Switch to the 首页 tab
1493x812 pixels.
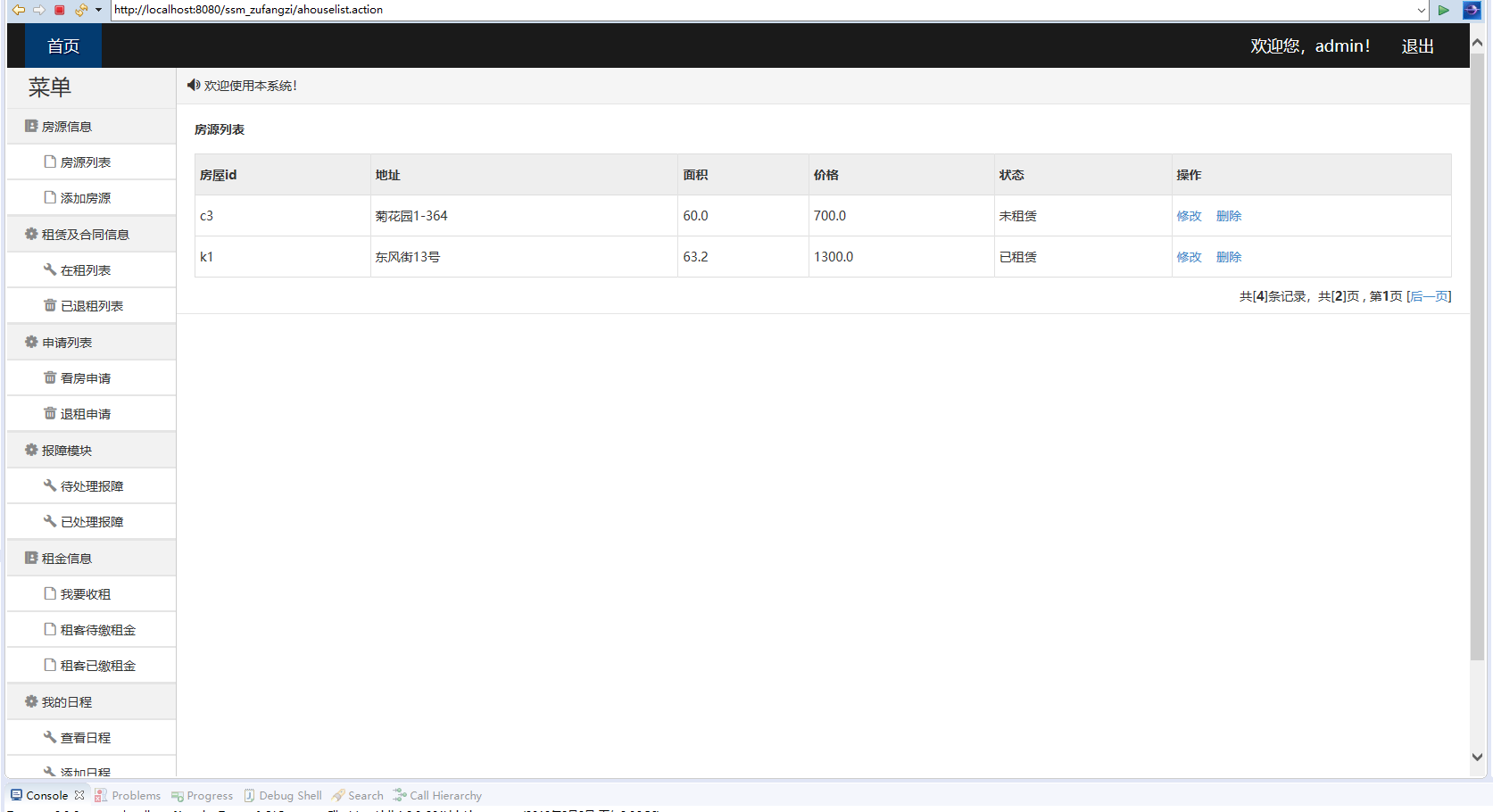coord(62,46)
